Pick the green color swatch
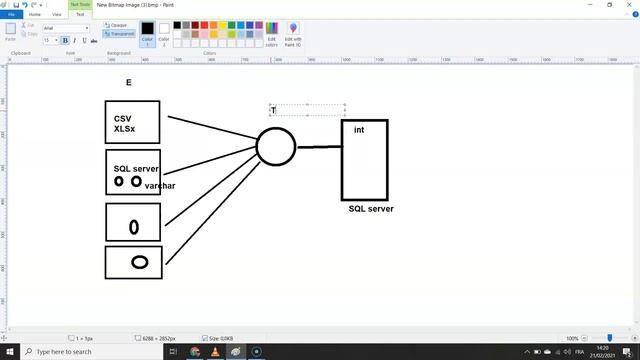 click(231, 25)
